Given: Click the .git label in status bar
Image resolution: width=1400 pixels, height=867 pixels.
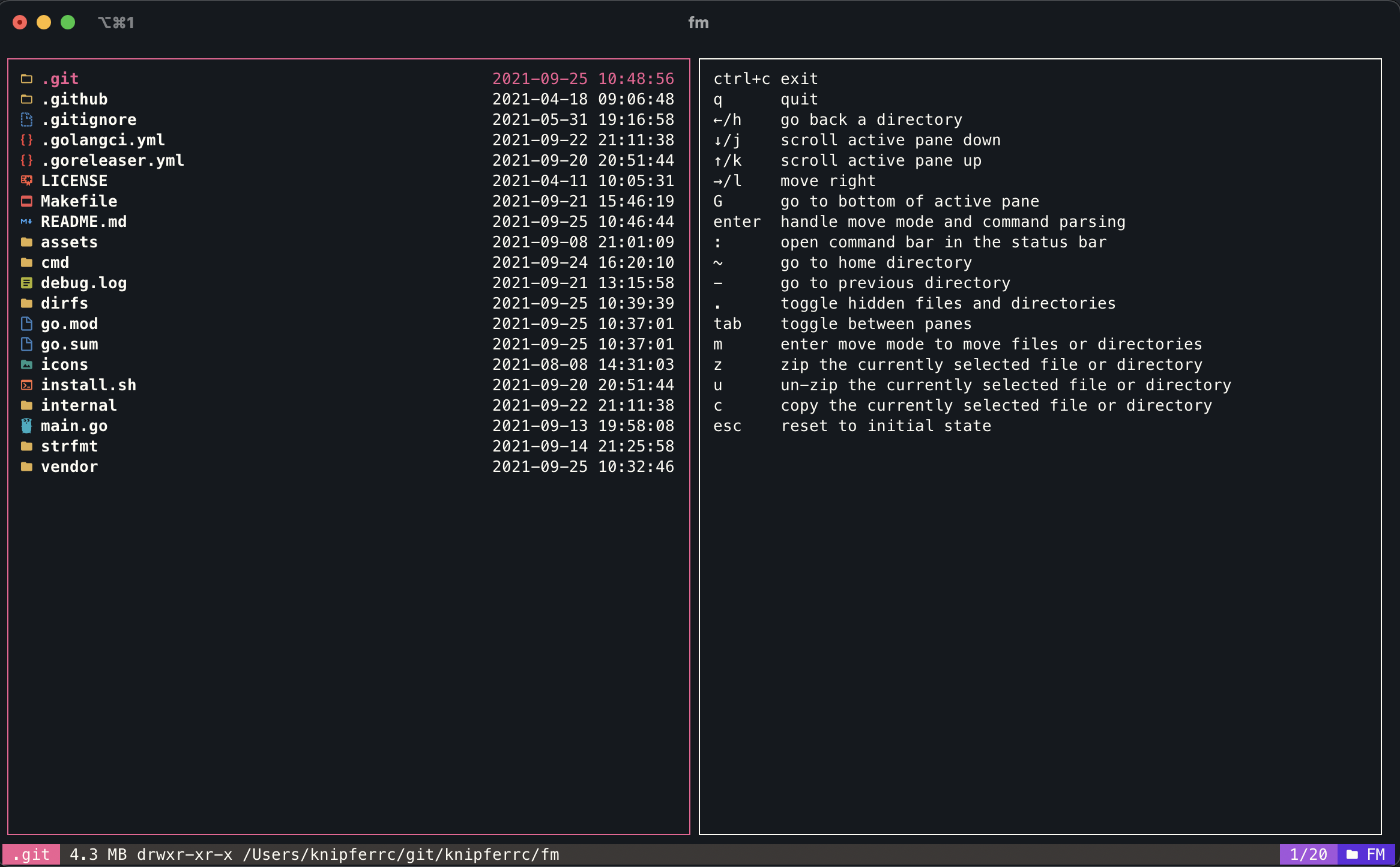Looking at the screenshot, I should click(x=31, y=854).
